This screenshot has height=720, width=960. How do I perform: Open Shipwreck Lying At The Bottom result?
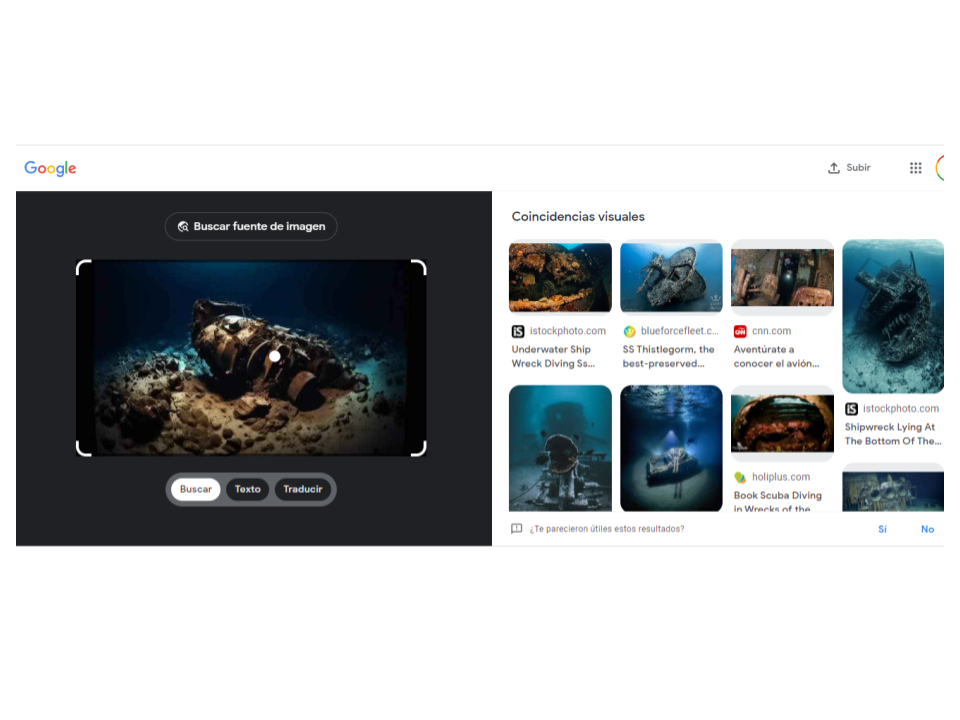(892, 433)
